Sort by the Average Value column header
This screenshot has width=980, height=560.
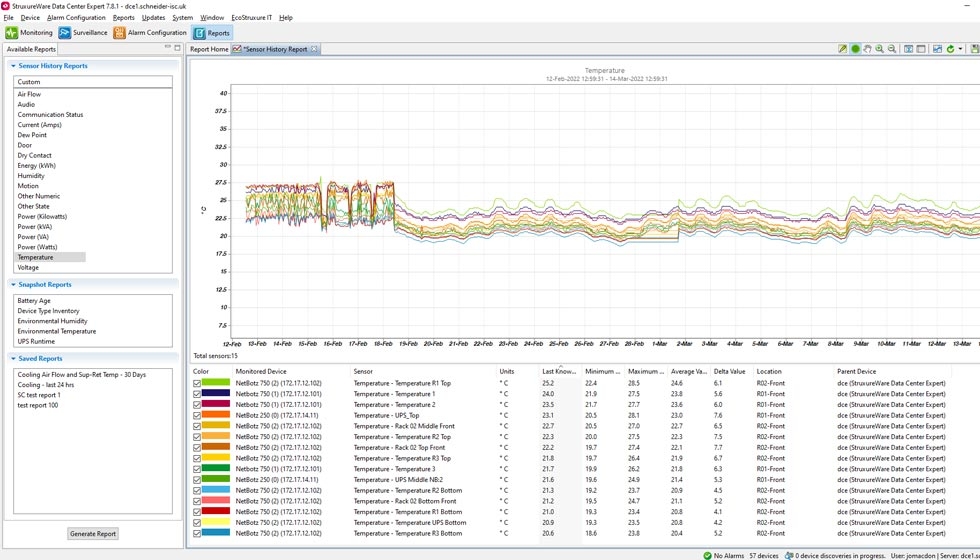tap(689, 371)
